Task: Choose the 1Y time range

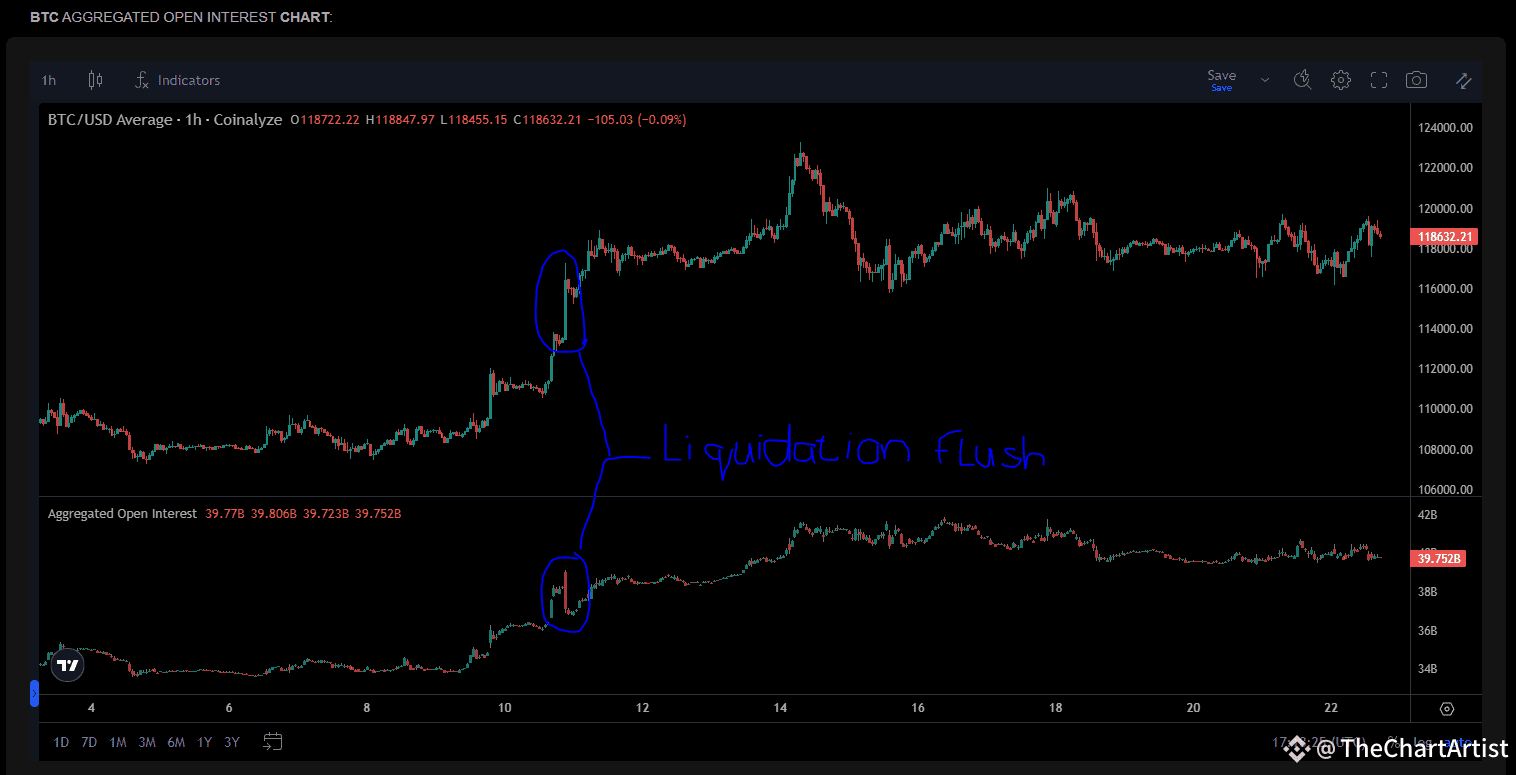Action: (x=204, y=742)
